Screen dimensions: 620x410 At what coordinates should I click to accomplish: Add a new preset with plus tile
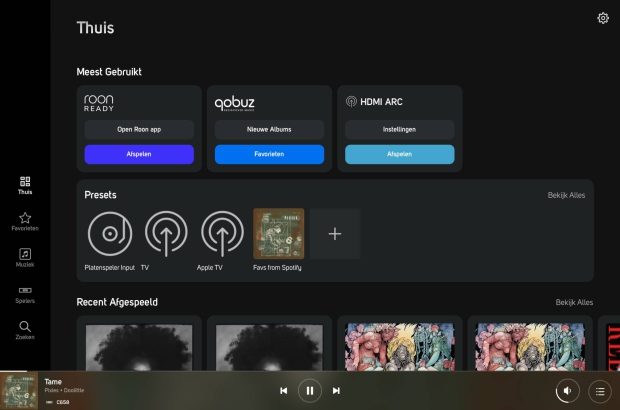click(x=335, y=233)
